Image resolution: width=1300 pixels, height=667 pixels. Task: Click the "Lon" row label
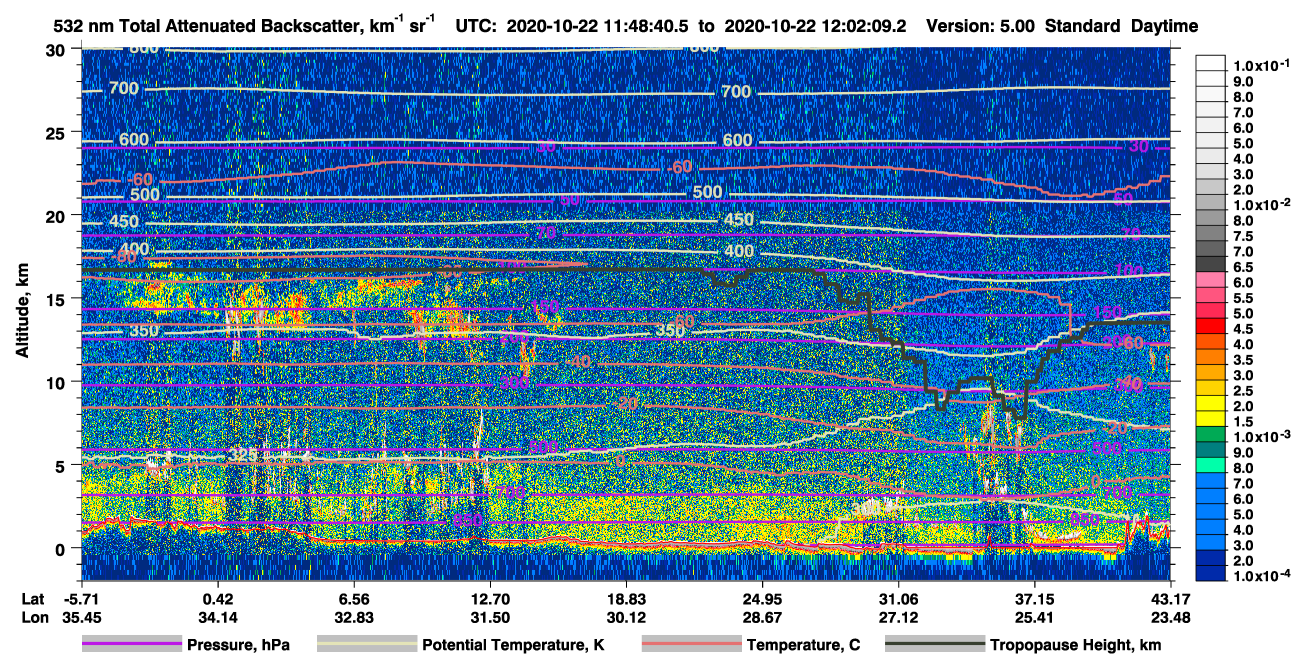[x=33, y=617]
